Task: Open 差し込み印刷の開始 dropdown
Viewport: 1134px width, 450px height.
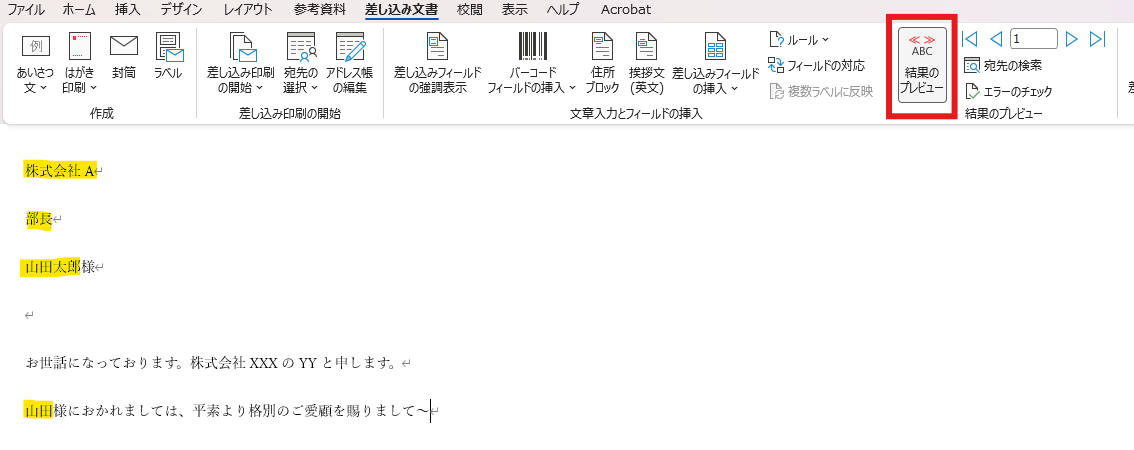Action: click(241, 64)
